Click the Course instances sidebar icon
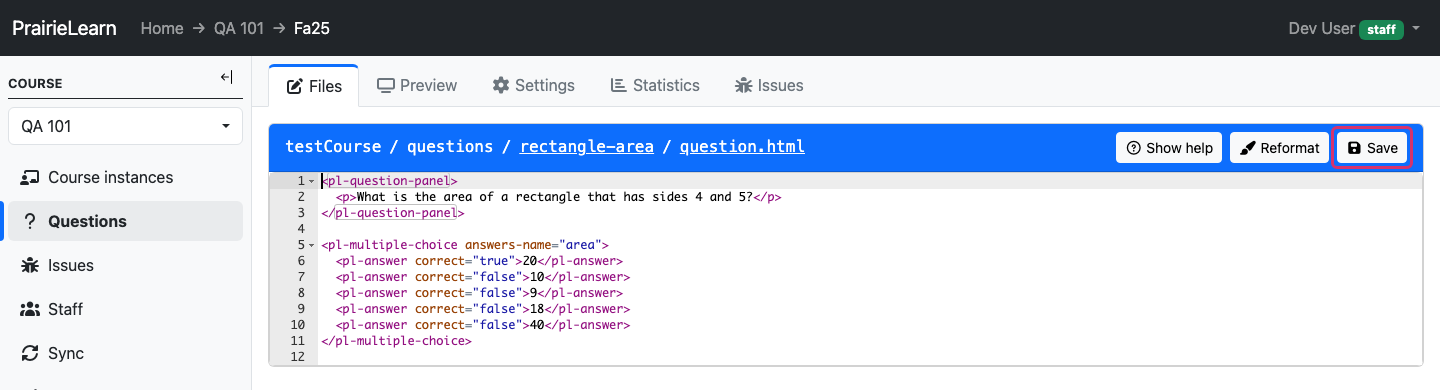Image resolution: width=1440 pixels, height=390 pixels. coord(30,177)
